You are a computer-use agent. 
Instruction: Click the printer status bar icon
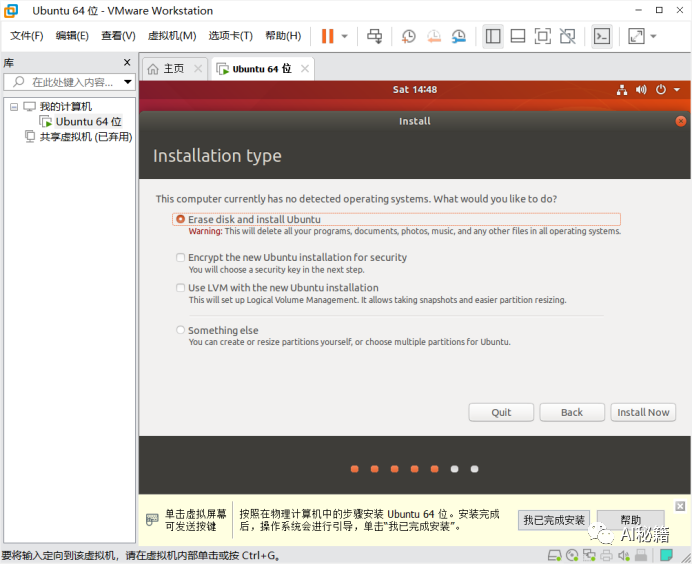607,555
